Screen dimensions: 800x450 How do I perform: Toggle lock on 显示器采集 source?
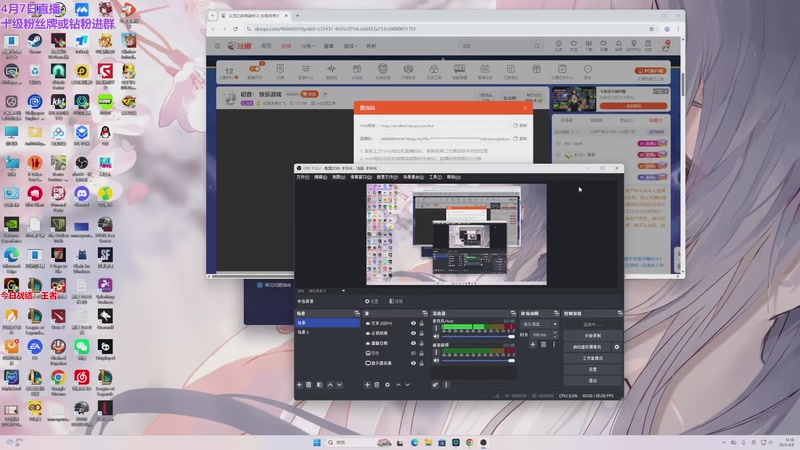coord(421,363)
